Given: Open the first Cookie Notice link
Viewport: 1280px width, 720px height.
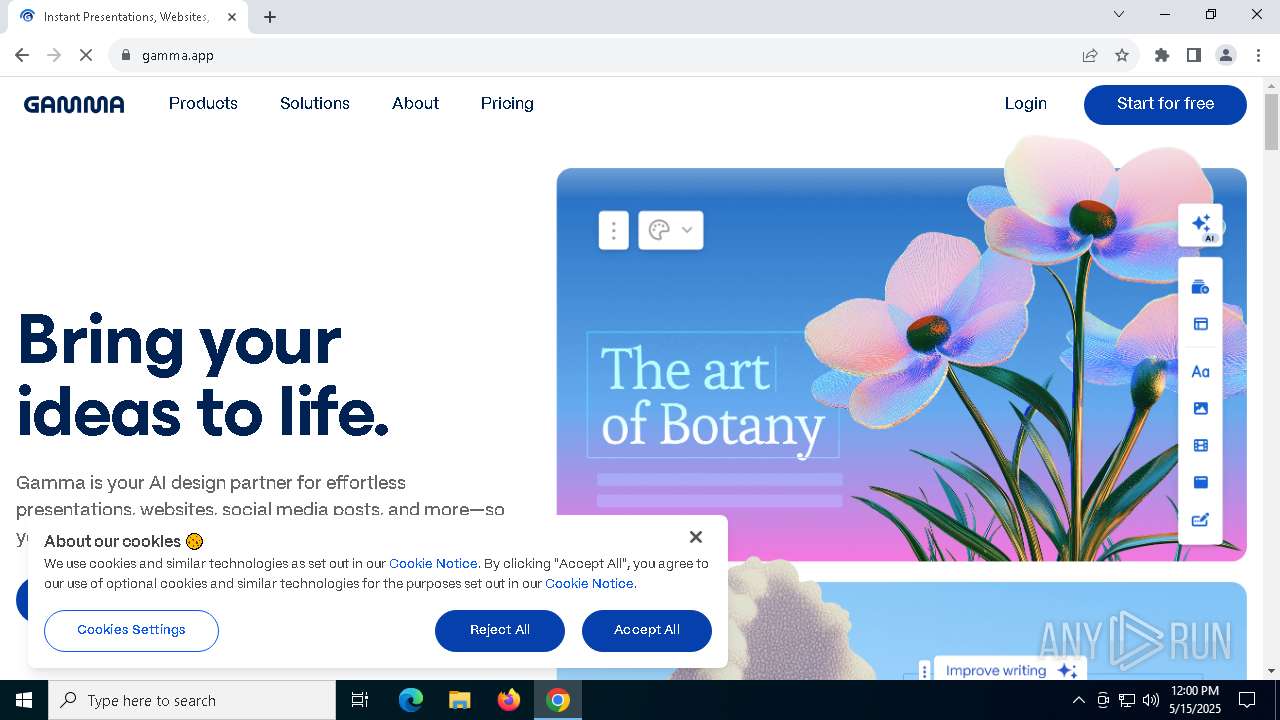Looking at the screenshot, I should (433, 564).
